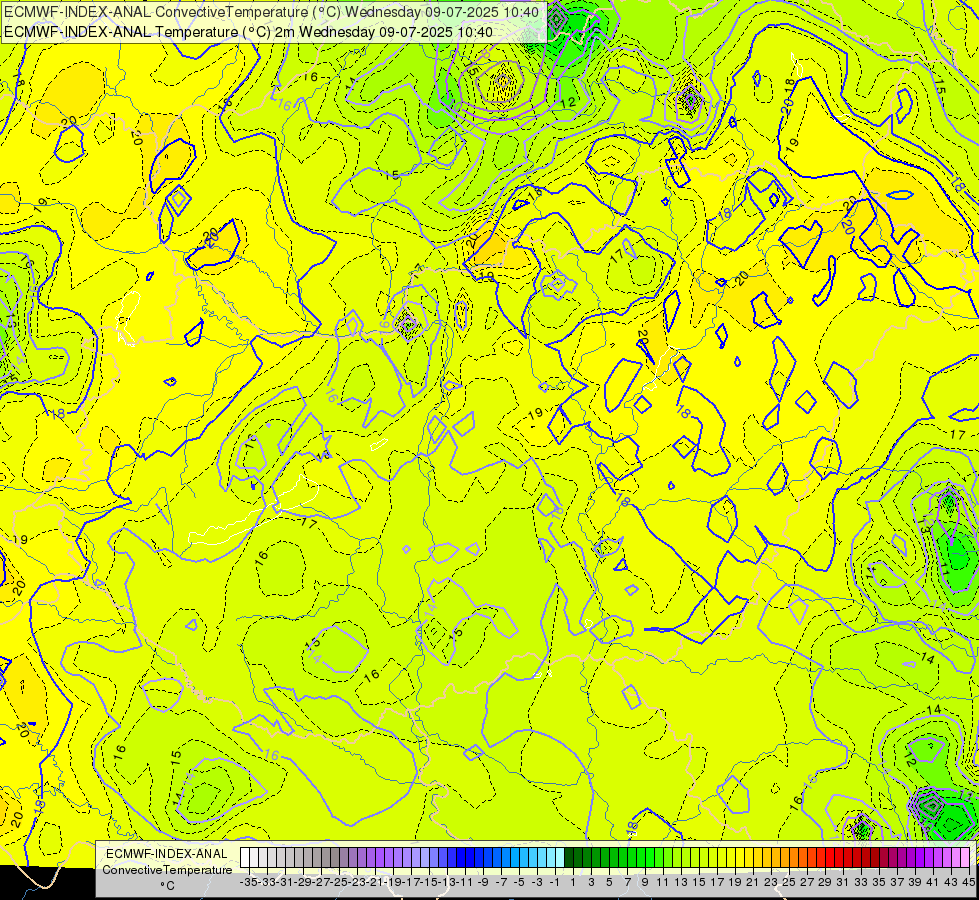
Task: Click the -1 value in the color scale
Action: tap(554, 882)
